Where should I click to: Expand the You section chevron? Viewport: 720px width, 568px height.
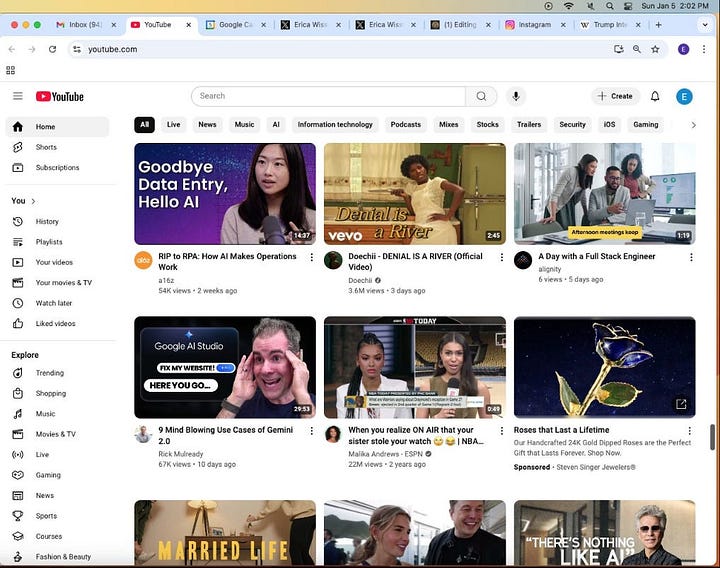click(34, 201)
